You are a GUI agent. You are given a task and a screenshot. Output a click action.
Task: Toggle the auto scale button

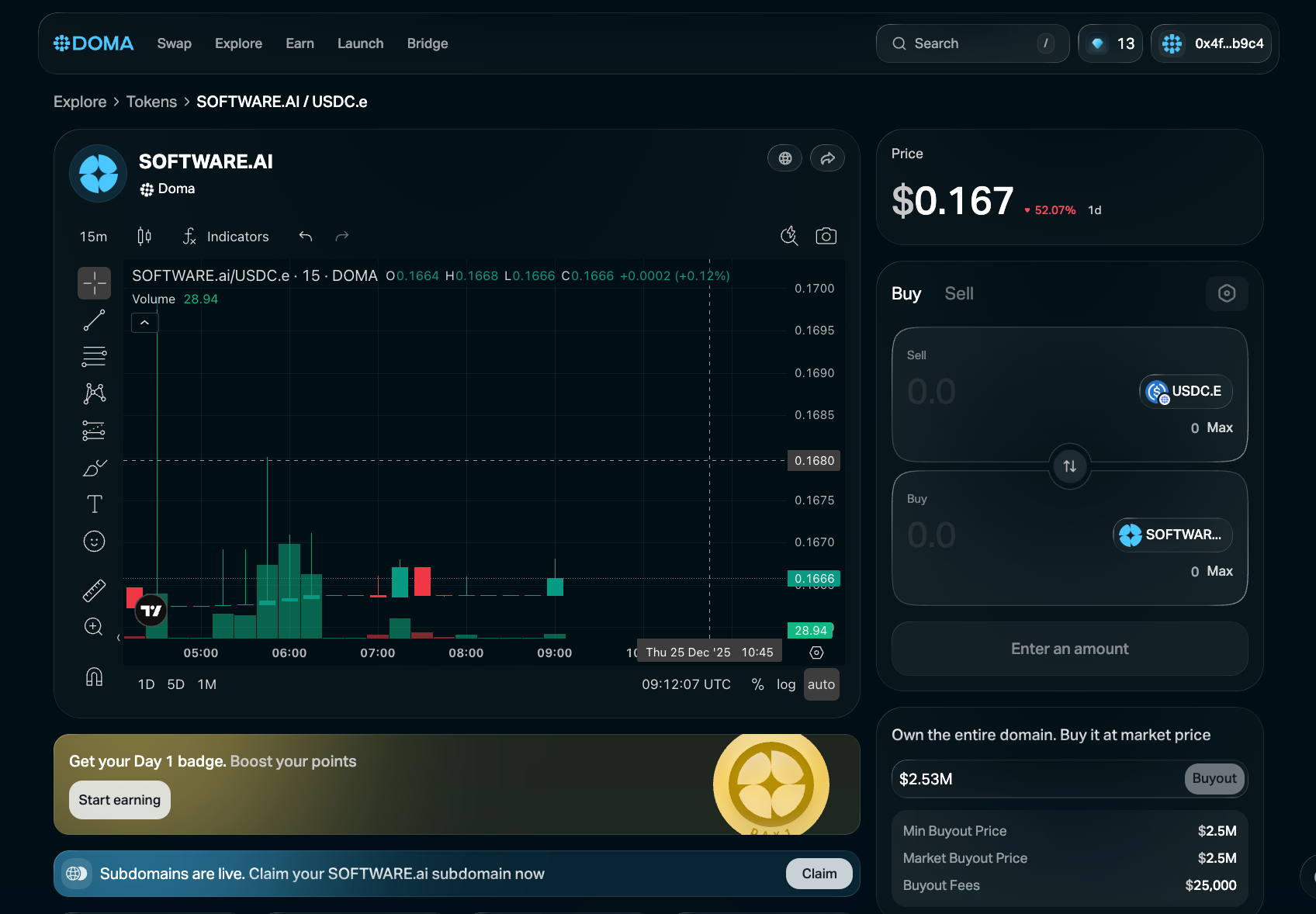pyautogui.click(x=821, y=684)
